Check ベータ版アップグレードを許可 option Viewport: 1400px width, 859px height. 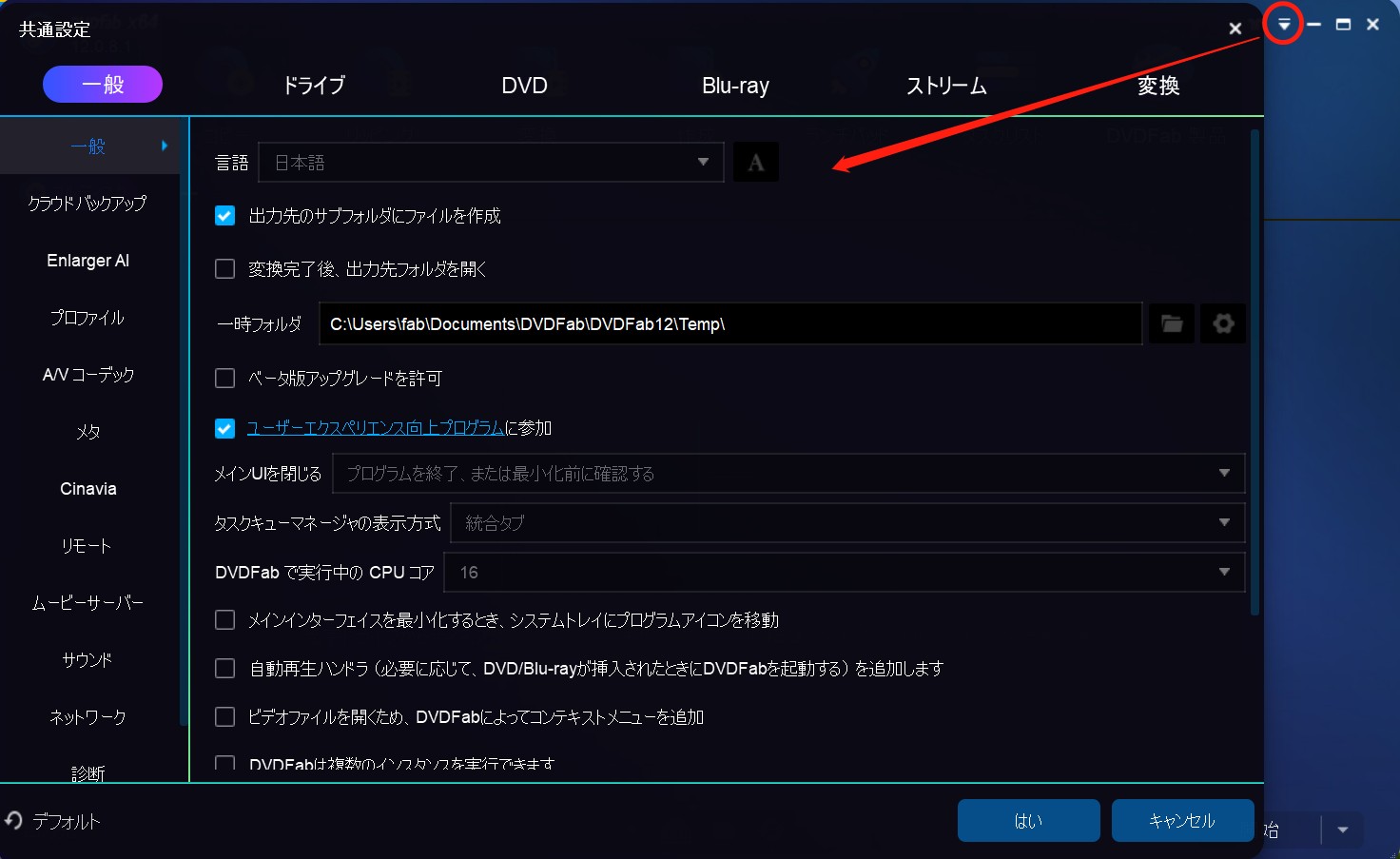point(224,379)
